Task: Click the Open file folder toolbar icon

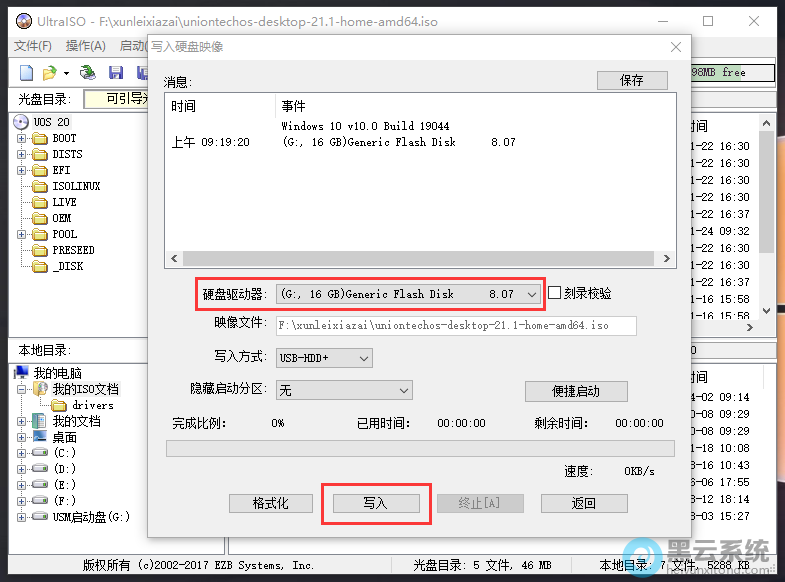Action: (49, 73)
